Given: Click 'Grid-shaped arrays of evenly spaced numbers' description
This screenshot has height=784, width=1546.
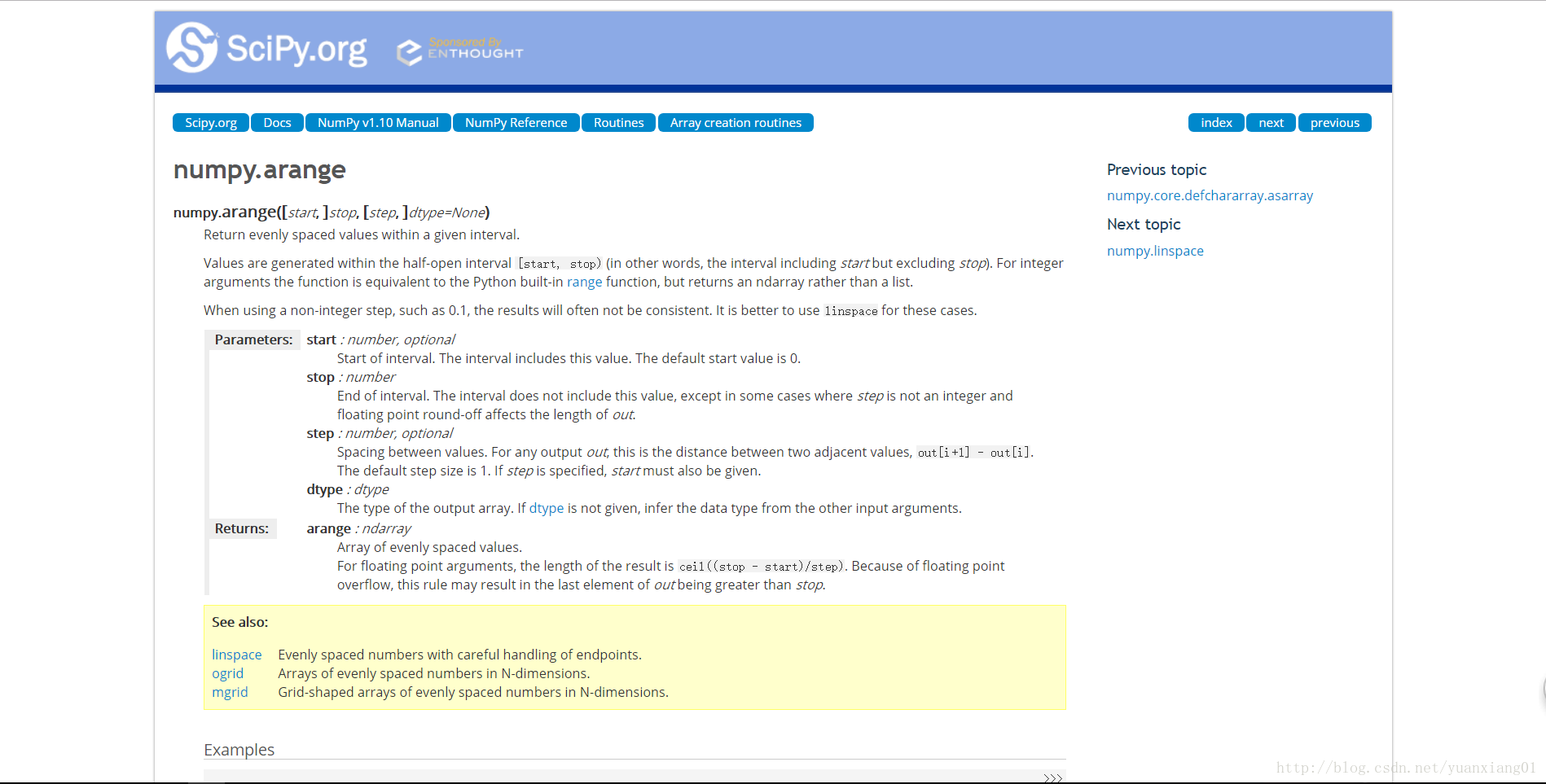Looking at the screenshot, I should click(x=472, y=692).
